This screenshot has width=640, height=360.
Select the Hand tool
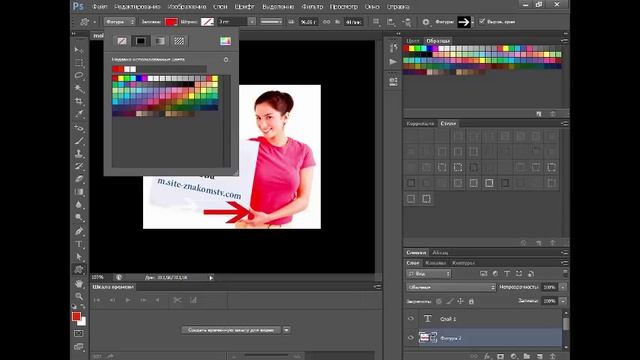79,283
